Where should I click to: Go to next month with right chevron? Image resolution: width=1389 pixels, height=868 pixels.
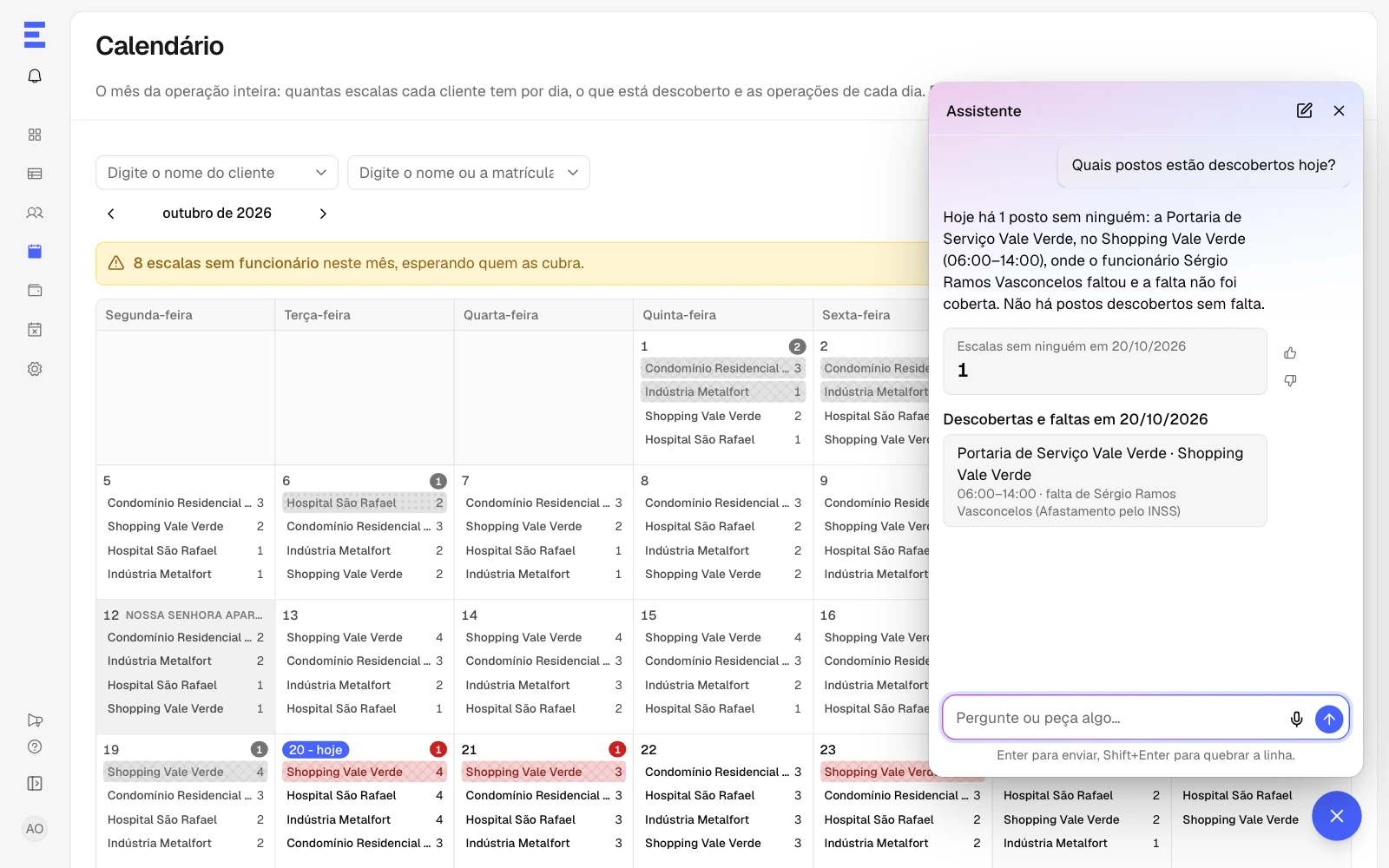(323, 214)
